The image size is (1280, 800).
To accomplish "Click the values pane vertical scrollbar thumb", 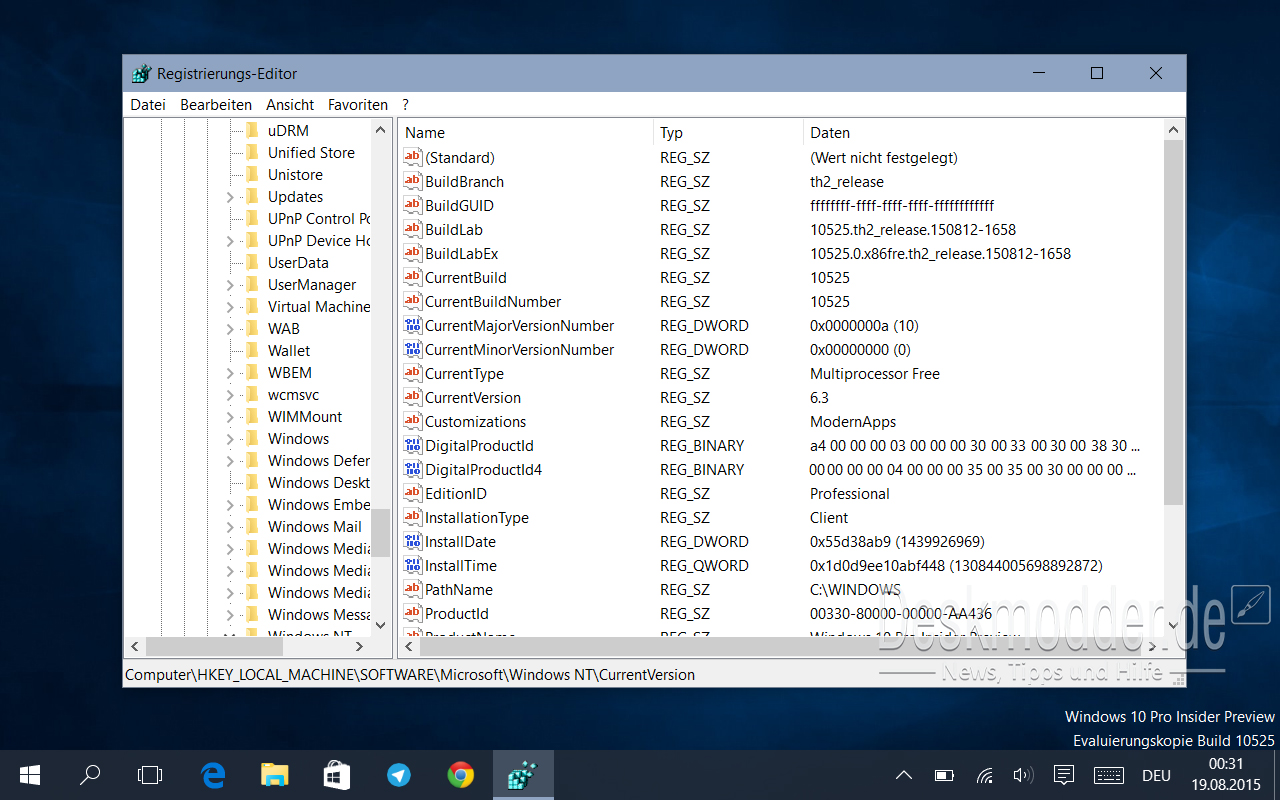I will click(x=1174, y=322).
